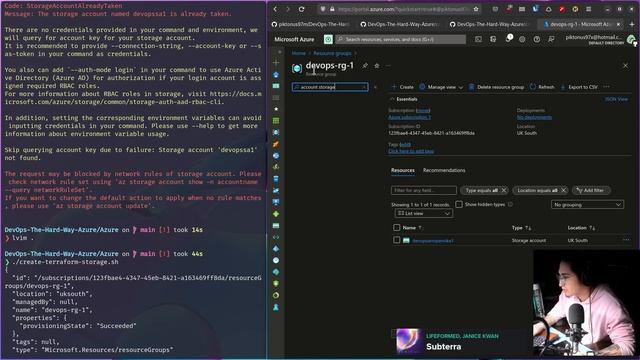Clear the 'account storage' menu search text

pyautogui.click(x=364, y=87)
